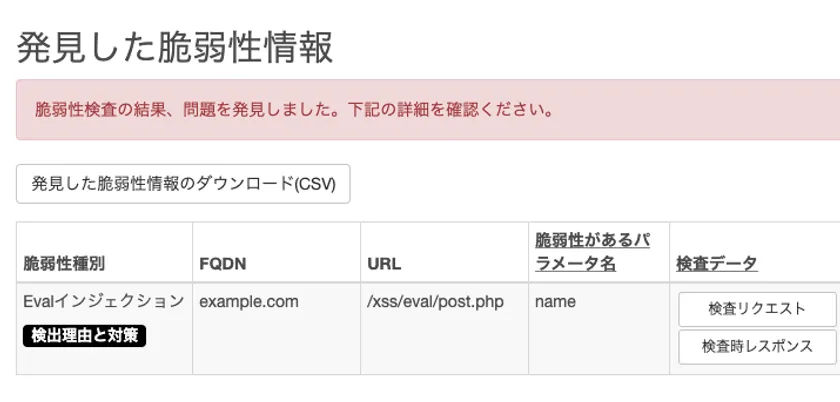
Task: Click the black 検出理由と対策 badge
Action: coord(85,336)
